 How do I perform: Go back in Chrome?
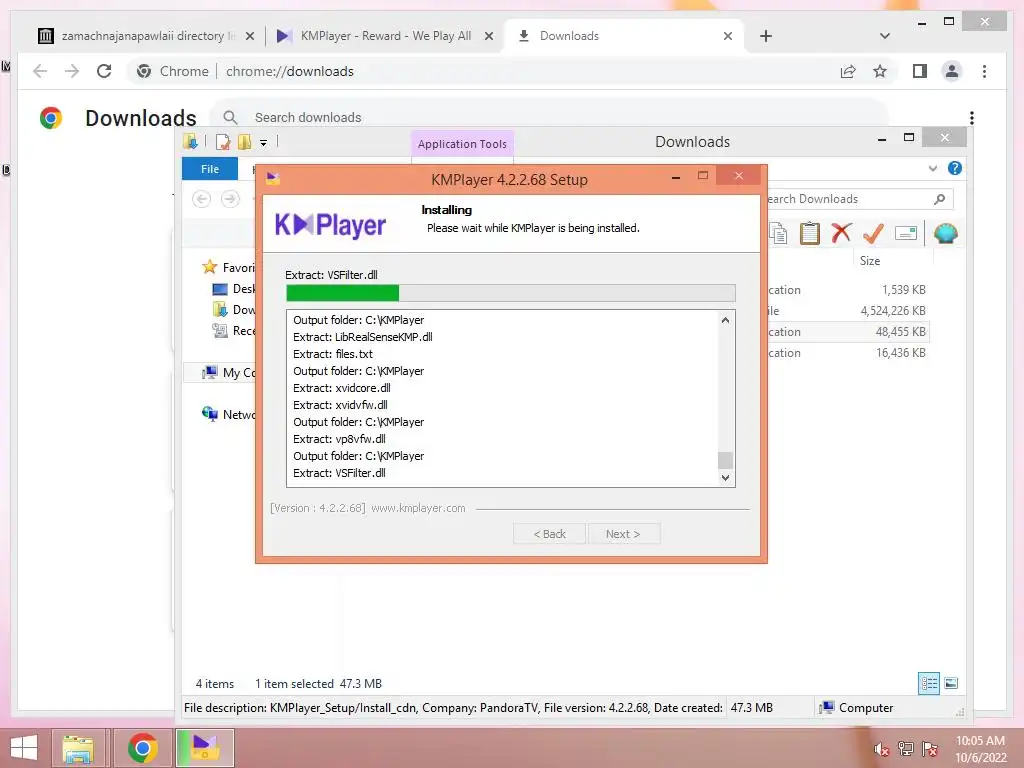(40, 71)
